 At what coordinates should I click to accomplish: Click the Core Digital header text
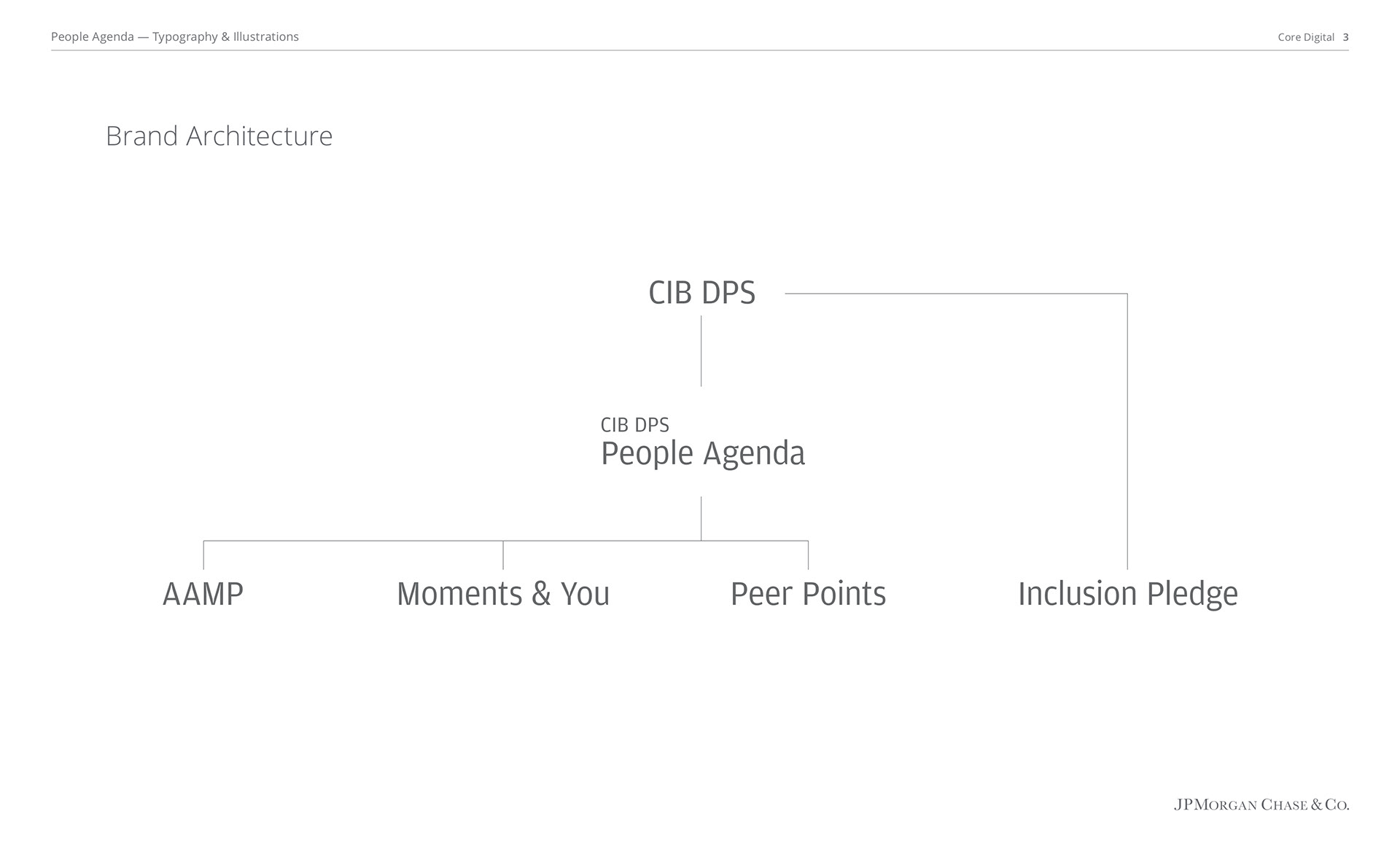pyautogui.click(x=1306, y=37)
